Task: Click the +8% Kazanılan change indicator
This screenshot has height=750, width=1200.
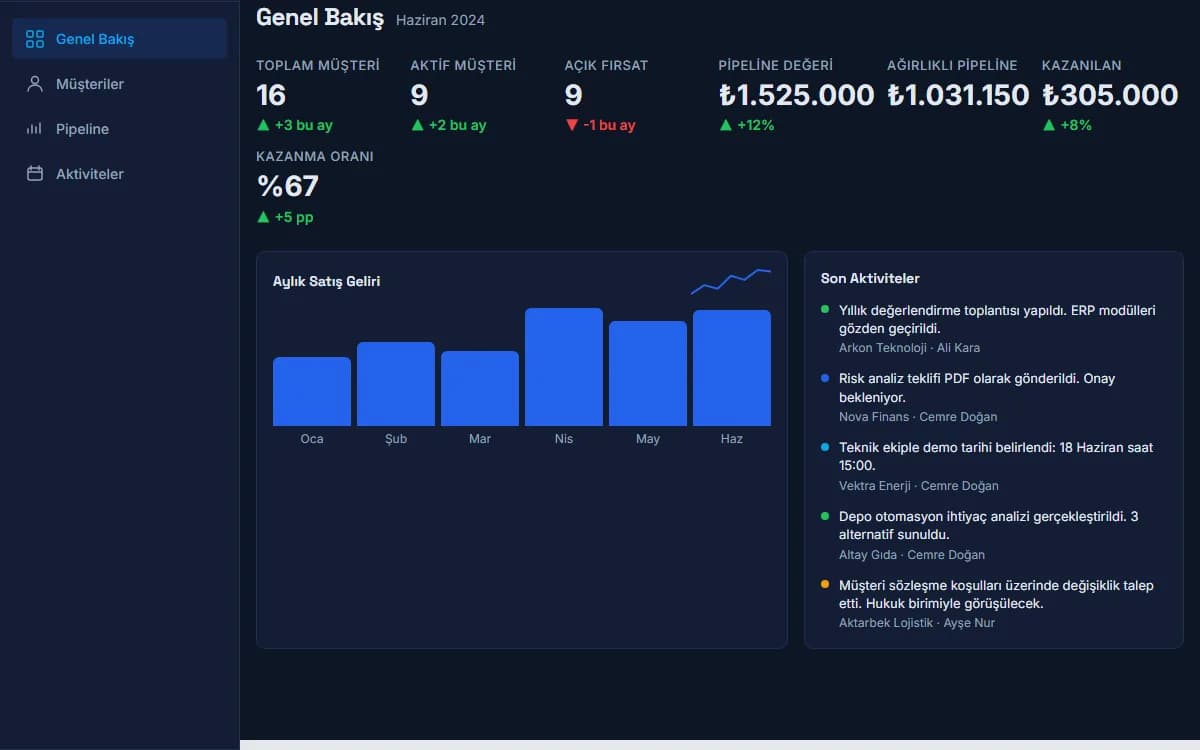Action: [1067, 125]
